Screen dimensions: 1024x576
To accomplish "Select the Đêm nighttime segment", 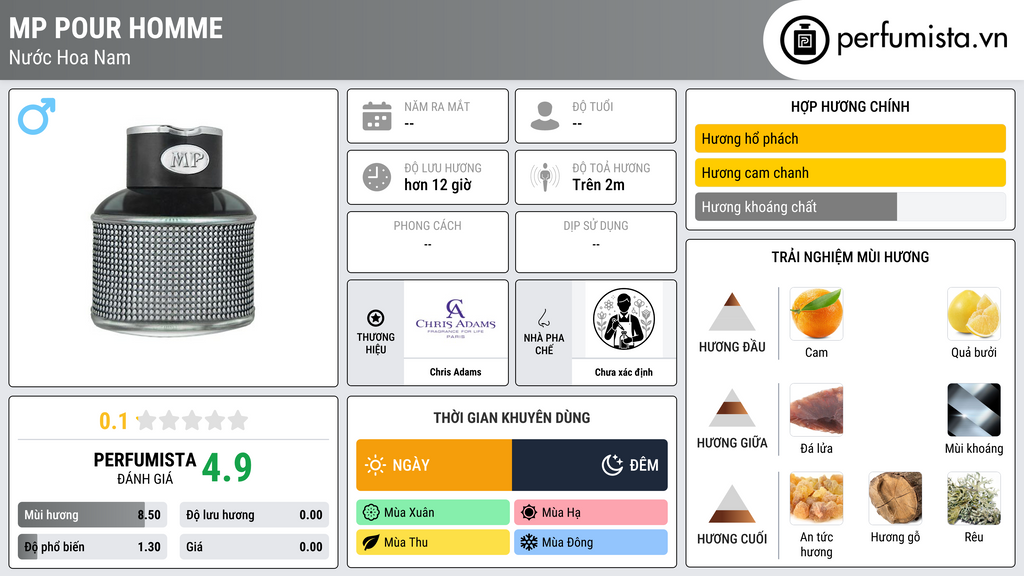I will 590,465.
